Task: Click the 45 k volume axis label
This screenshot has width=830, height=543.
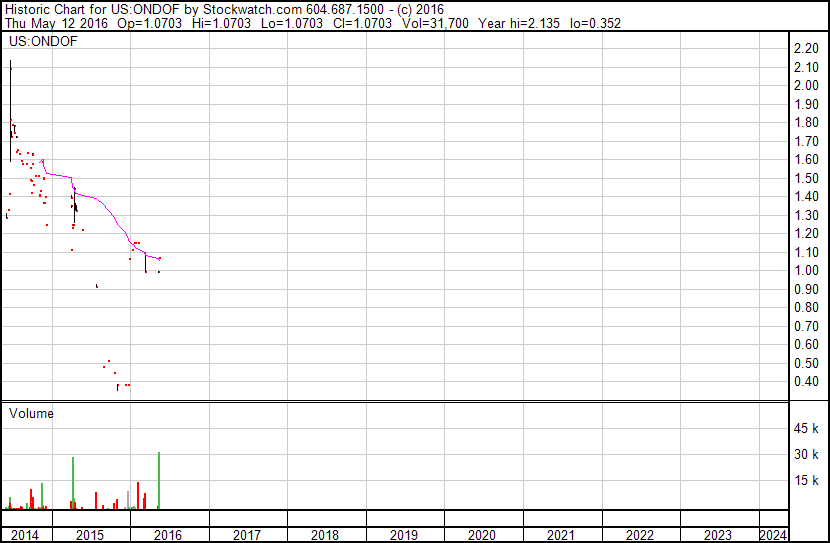Action: tap(806, 429)
